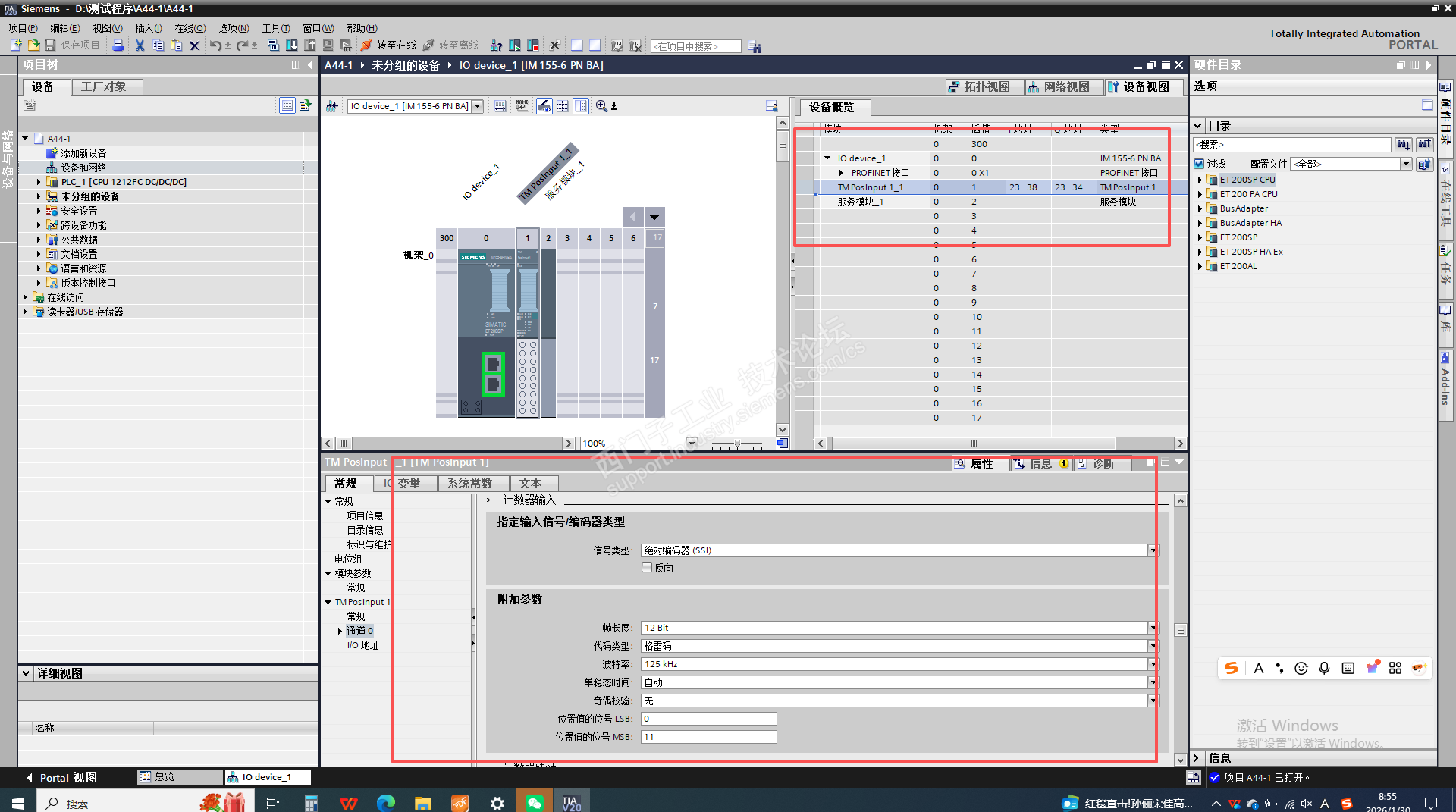Open the 信号类型 dropdown
This screenshot has height=812, width=1456.
[1153, 550]
